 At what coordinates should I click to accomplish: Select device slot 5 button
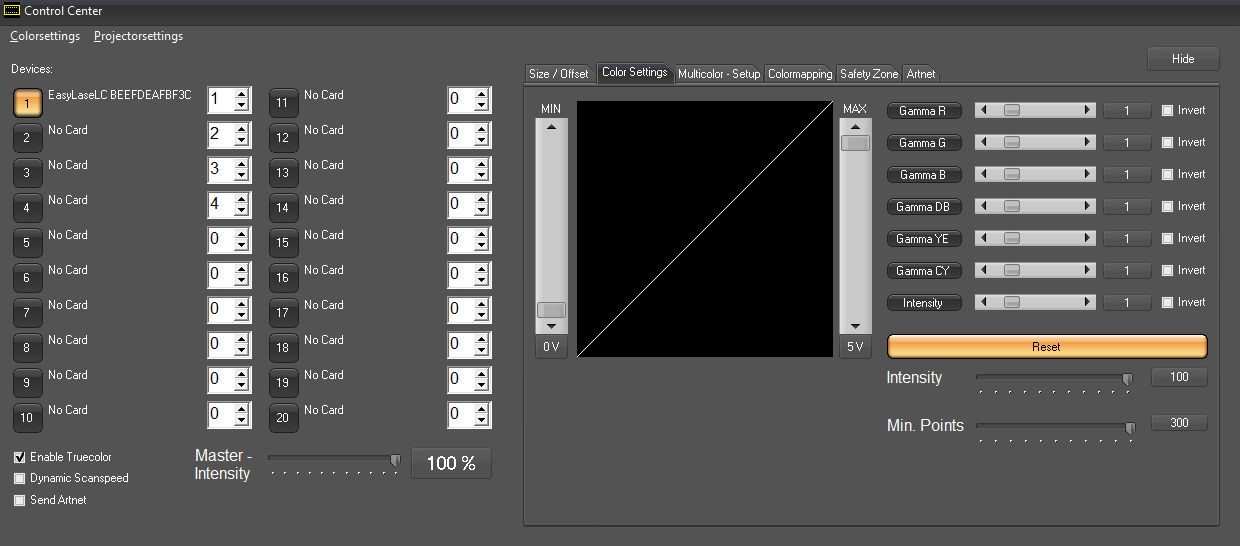click(x=27, y=242)
